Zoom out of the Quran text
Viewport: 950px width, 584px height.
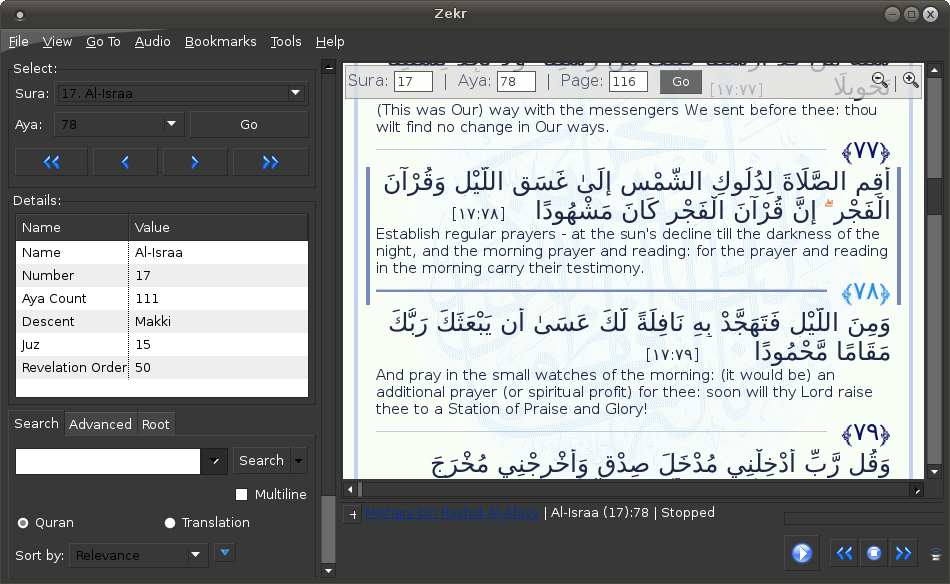(878, 80)
